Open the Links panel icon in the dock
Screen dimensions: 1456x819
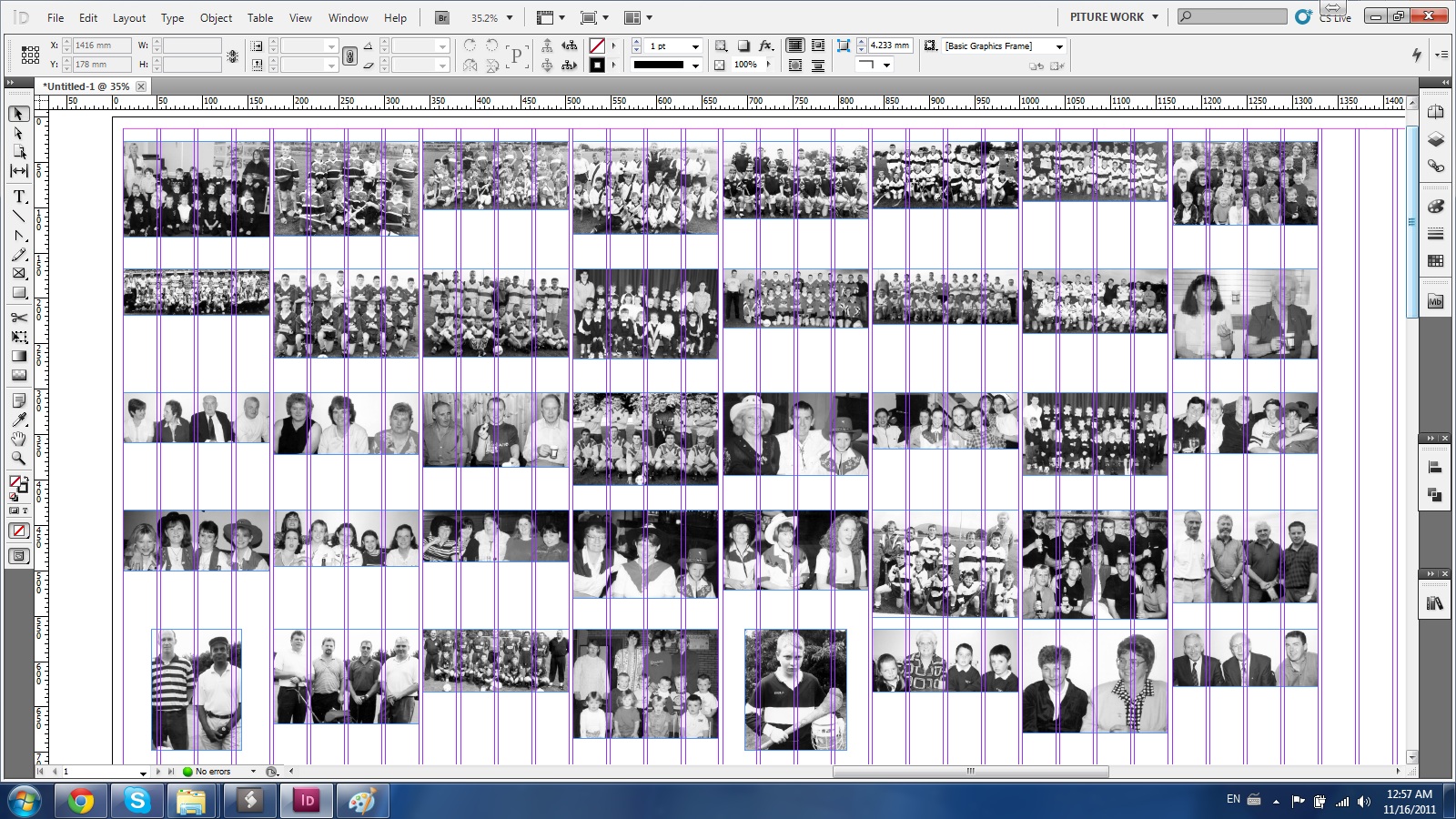pos(1436,167)
